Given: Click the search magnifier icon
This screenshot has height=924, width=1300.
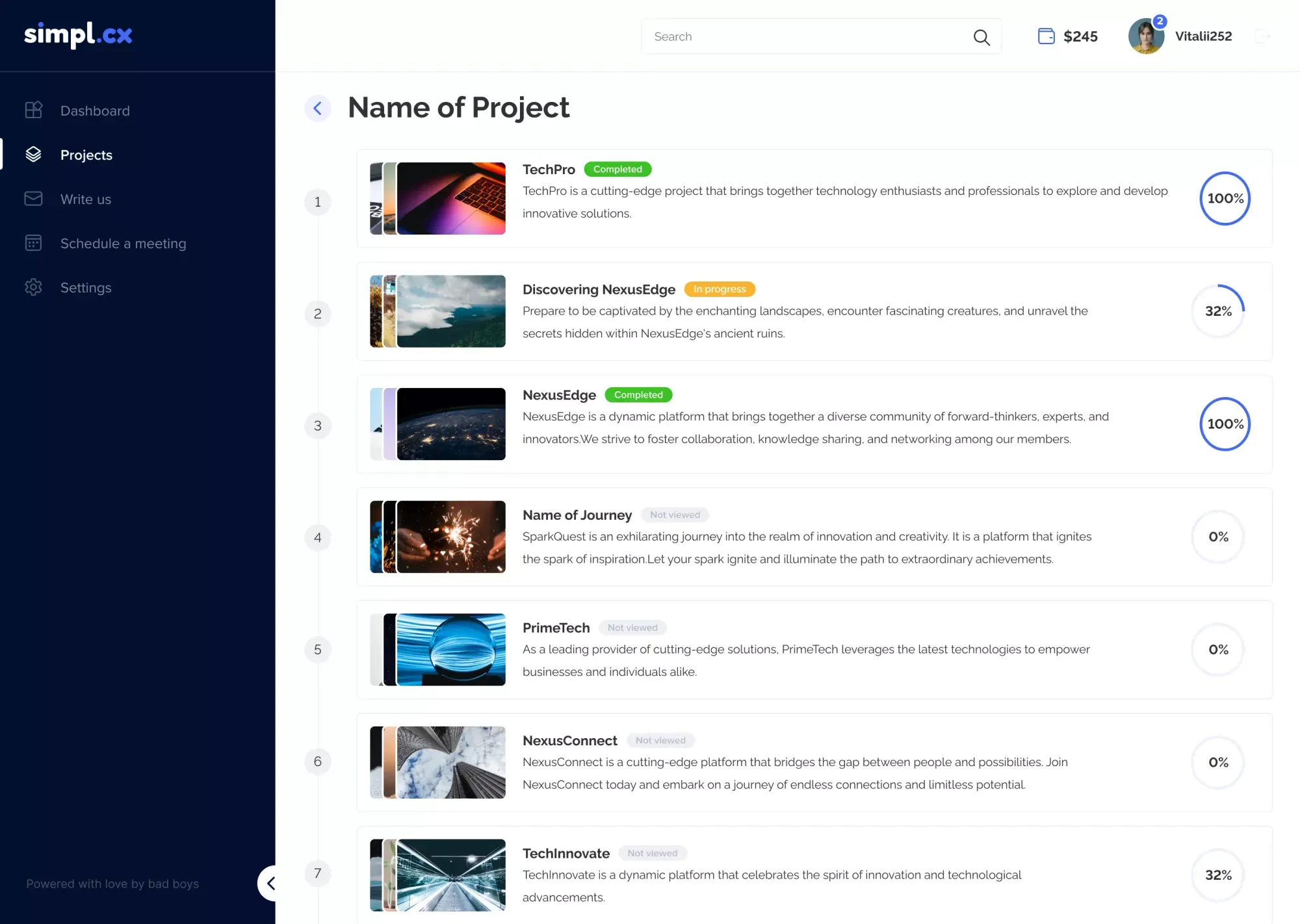Looking at the screenshot, I should (x=981, y=37).
